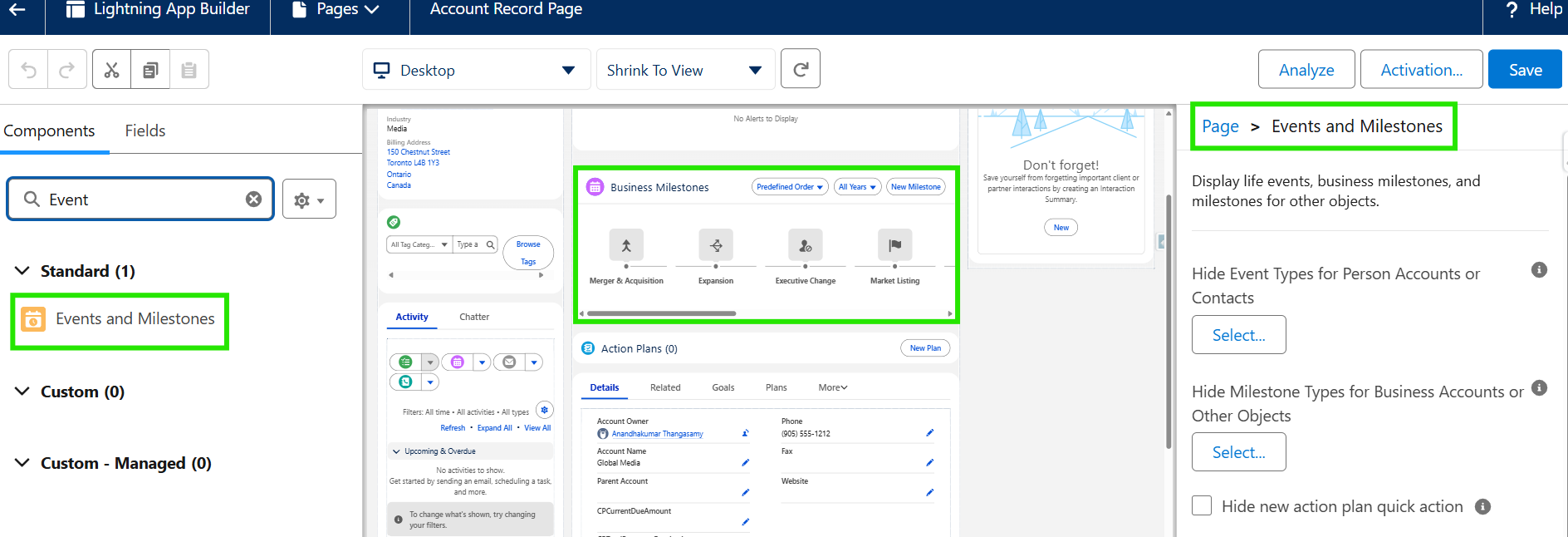Click the New Plan button
The height and width of the screenshot is (537, 1568).
pos(925,348)
